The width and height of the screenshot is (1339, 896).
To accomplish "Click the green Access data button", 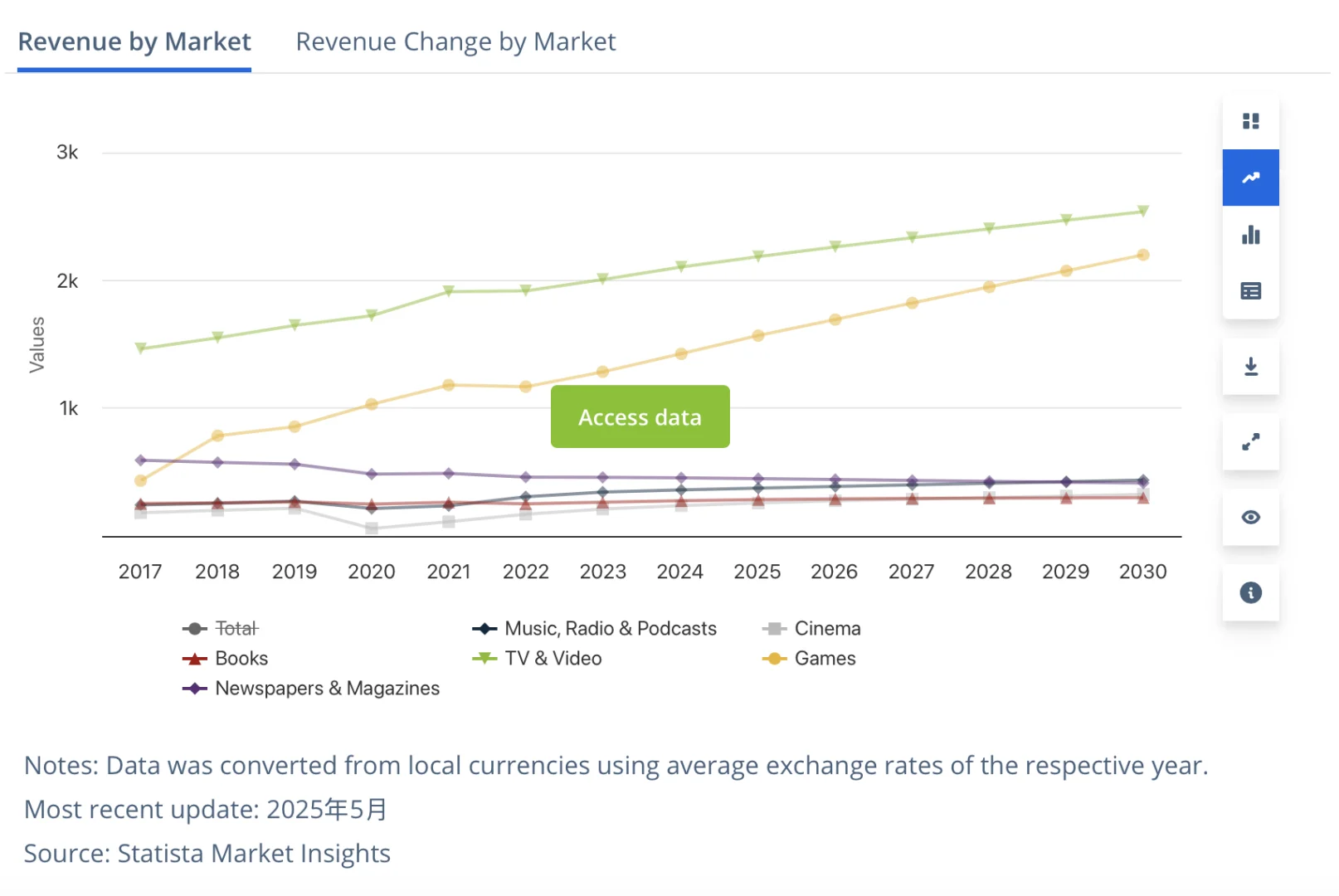I will tap(640, 416).
